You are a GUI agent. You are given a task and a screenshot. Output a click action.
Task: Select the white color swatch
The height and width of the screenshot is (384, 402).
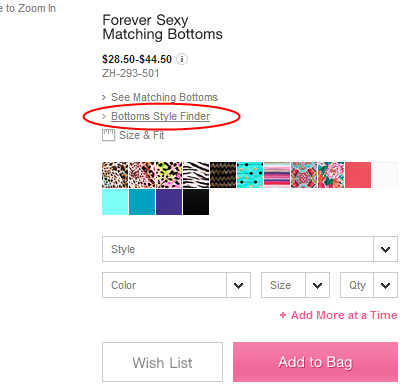click(x=385, y=175)
